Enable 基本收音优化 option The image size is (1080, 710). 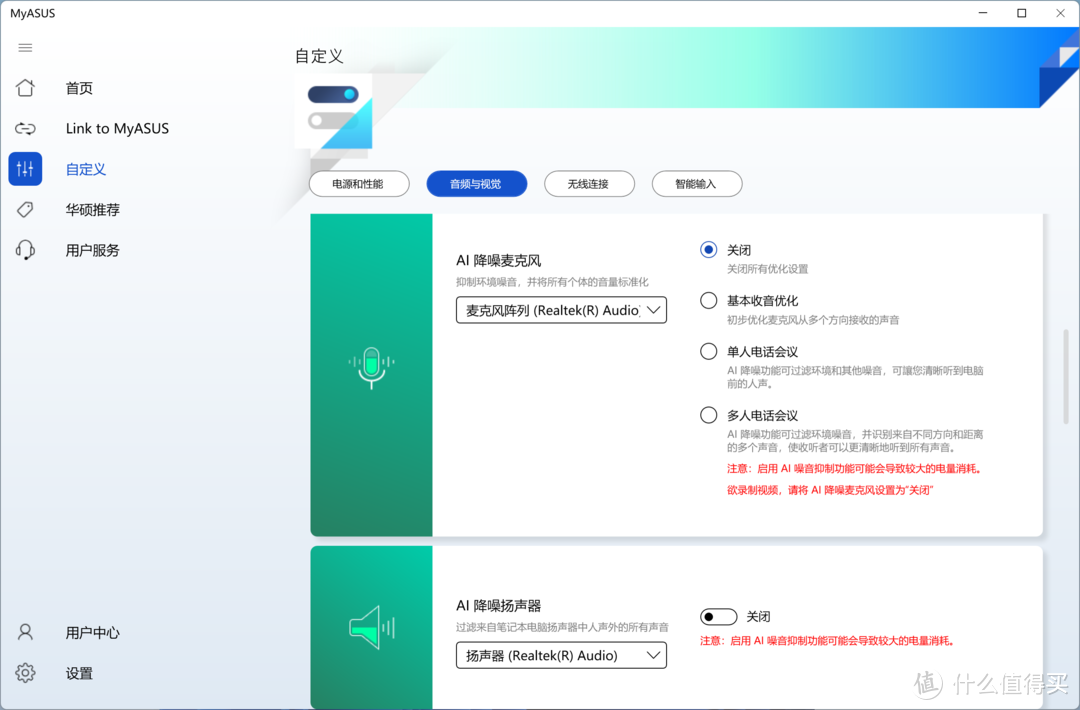[x=708, y=300]
